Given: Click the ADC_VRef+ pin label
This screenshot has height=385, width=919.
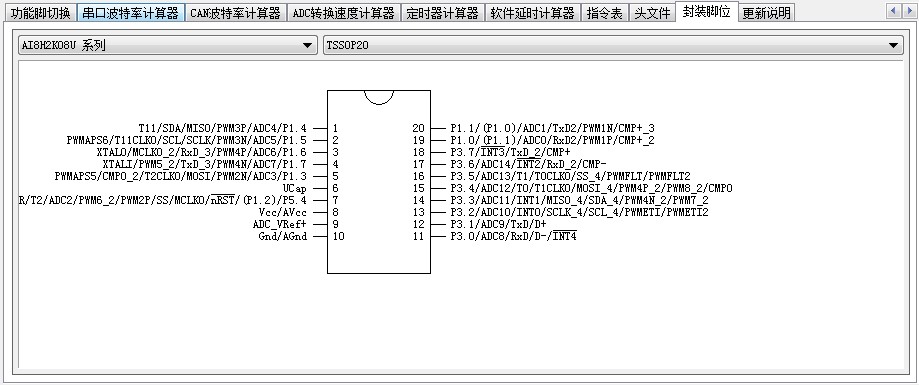Looking at the screenshot, I should [280, 224].
